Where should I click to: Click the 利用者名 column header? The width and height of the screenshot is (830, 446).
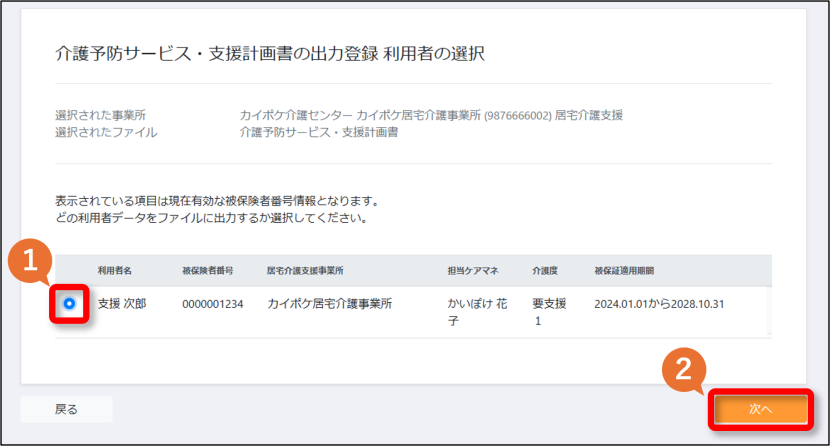pos(114,270)
